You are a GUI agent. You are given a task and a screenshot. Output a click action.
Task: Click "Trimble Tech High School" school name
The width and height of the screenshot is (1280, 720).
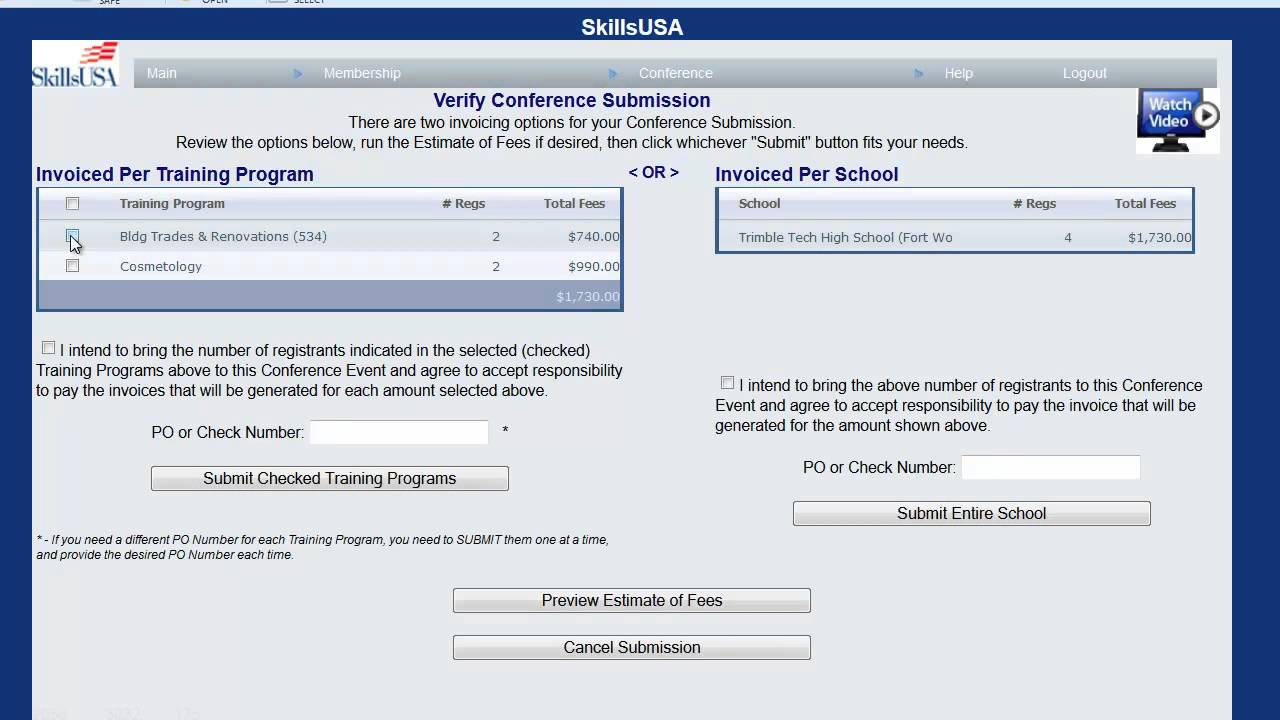click(845, 238)
